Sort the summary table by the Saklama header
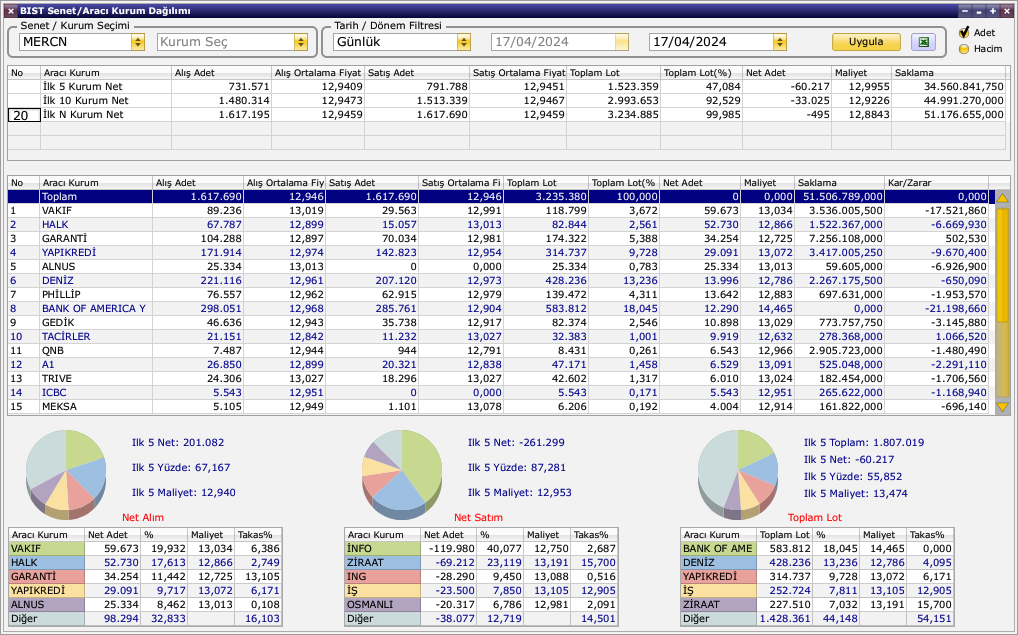The image size is (1018, 635). [x=949, y=73]
